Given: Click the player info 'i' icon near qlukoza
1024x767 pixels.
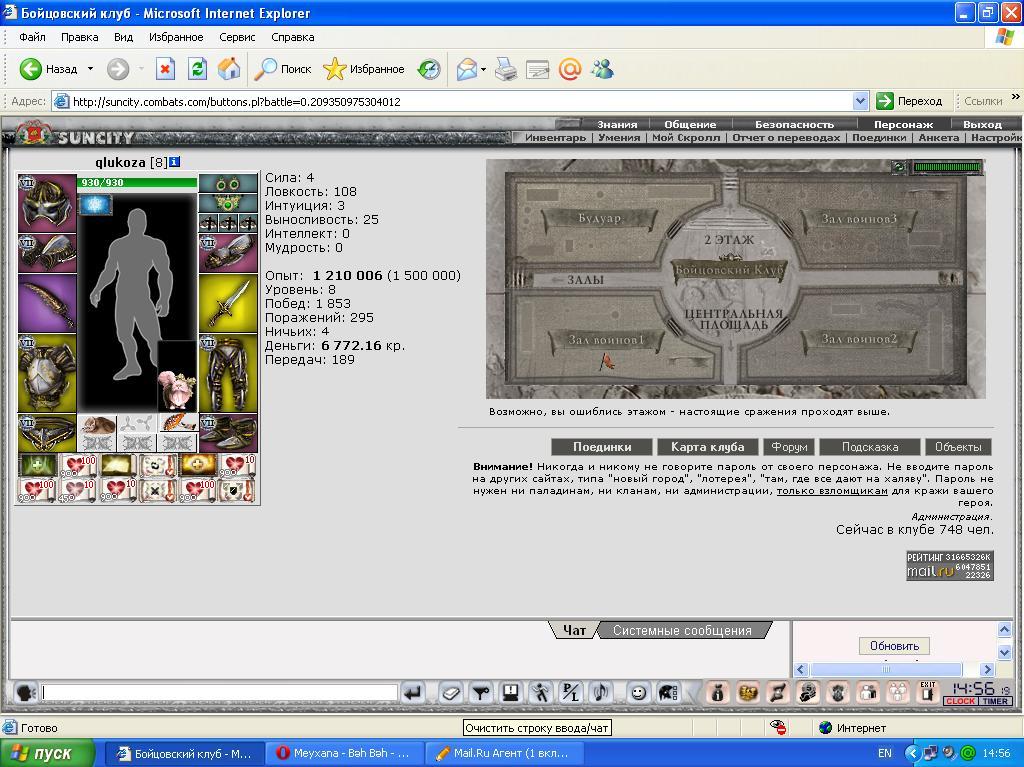Looking at the screenshot, I should pos(174,161).
